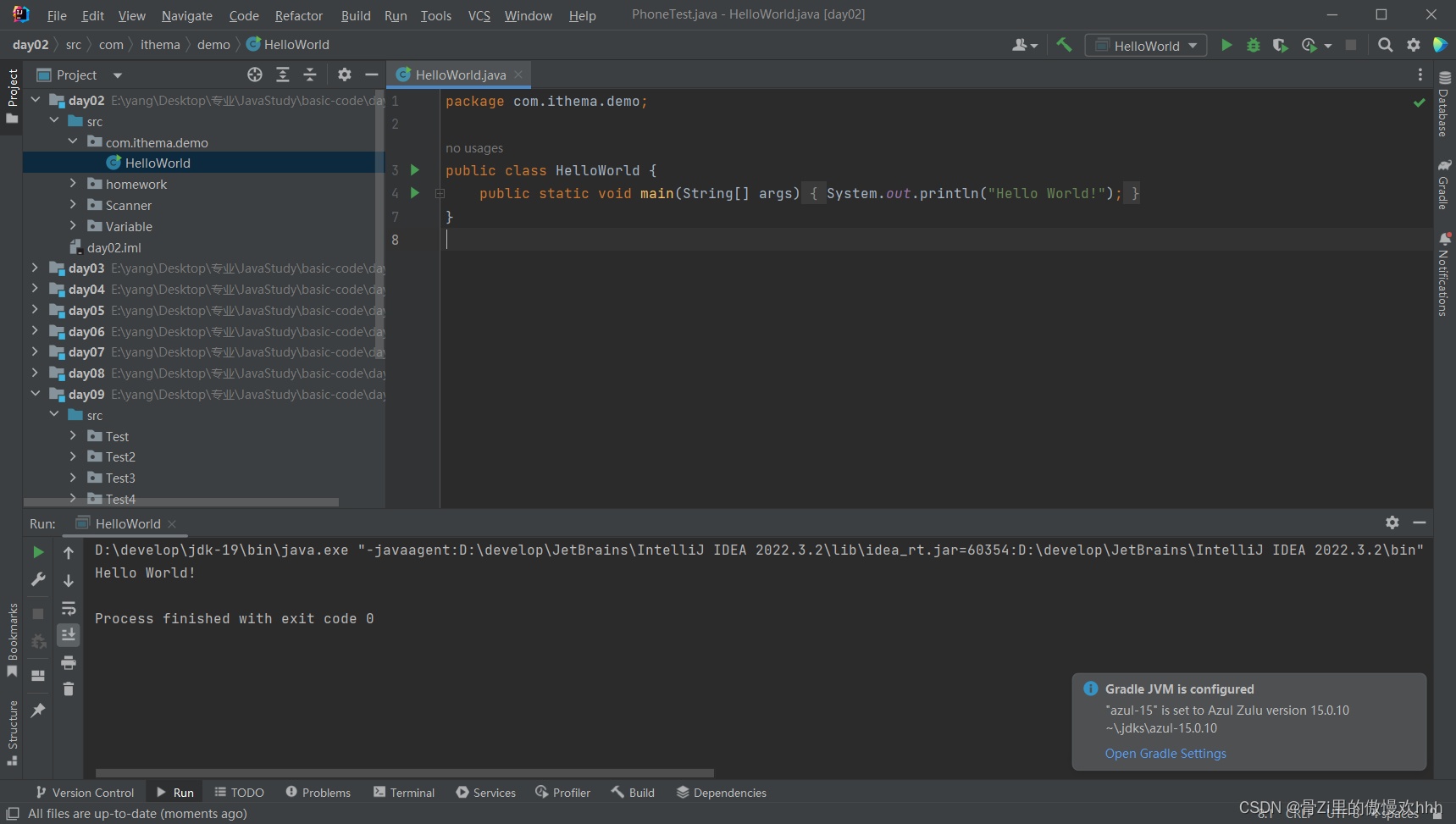Collapse the day02 module
Image resolution: width=1456 pixels, height=824 pixels.
tap(36, 100)
